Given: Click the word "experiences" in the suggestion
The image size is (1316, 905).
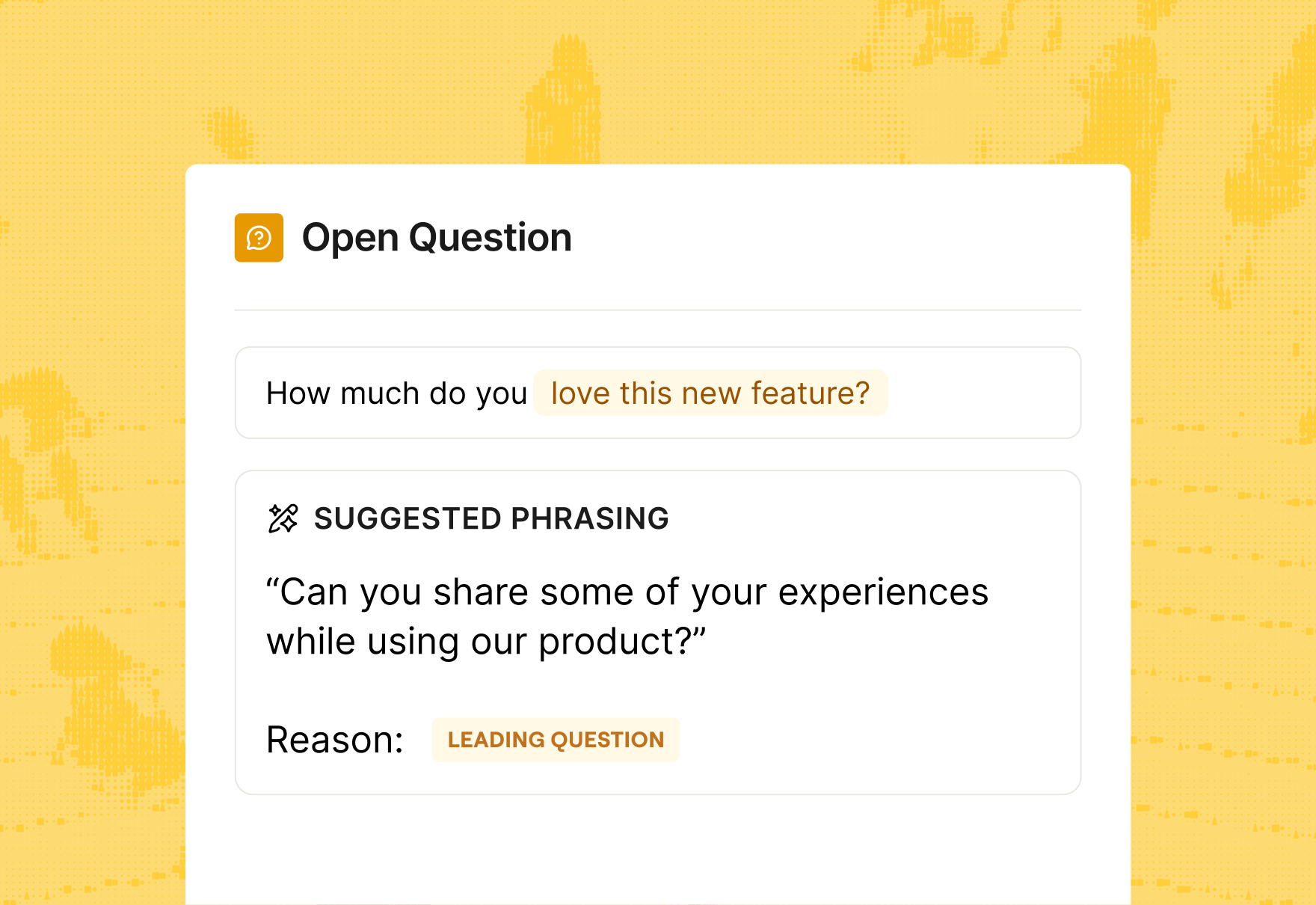Looking at the screenshot, I should [883, 592].
